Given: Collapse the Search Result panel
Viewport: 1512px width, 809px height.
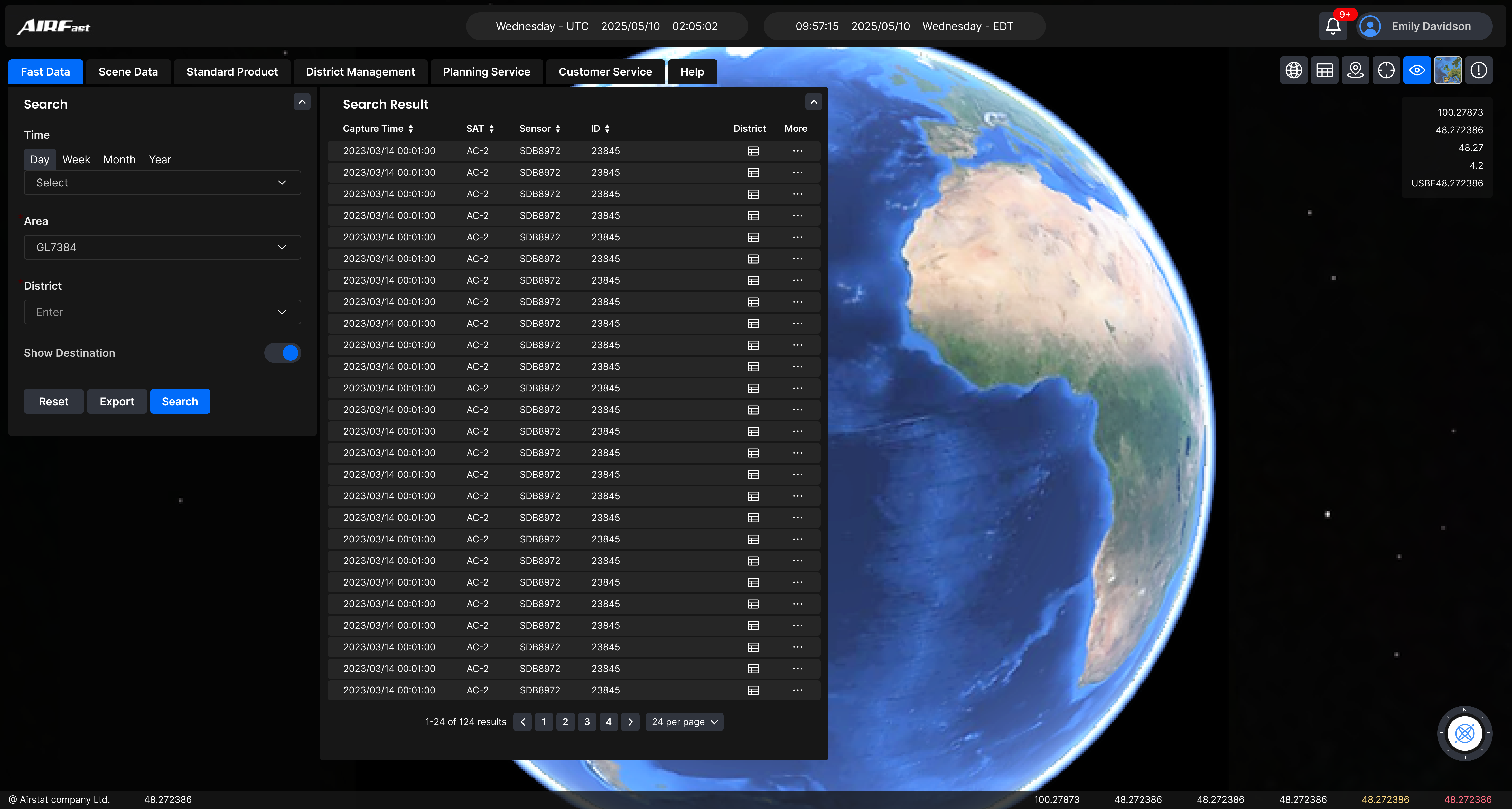Looking at the screenshot, I should [x=814, y=102].
